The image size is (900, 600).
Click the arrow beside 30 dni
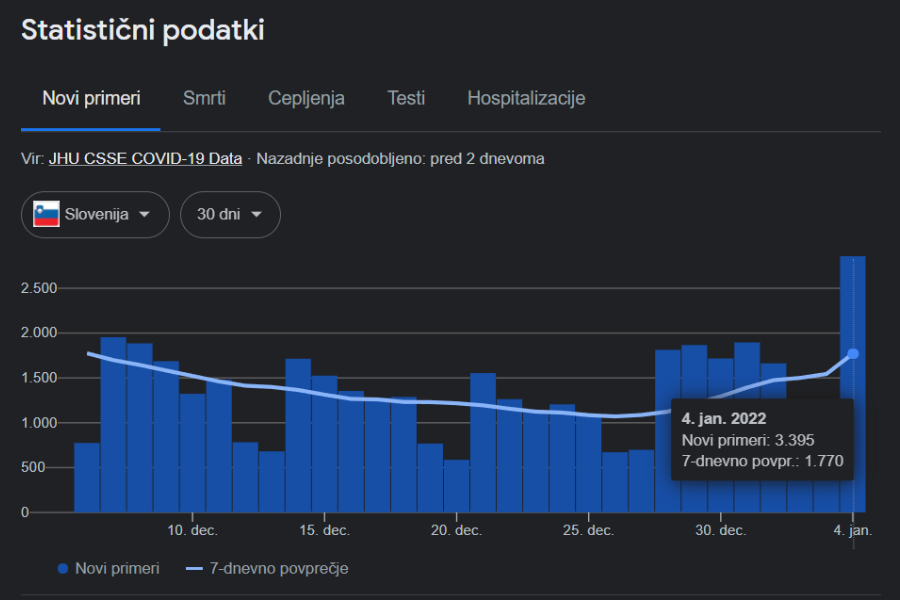pyautogui.click(x=257, y=214)
